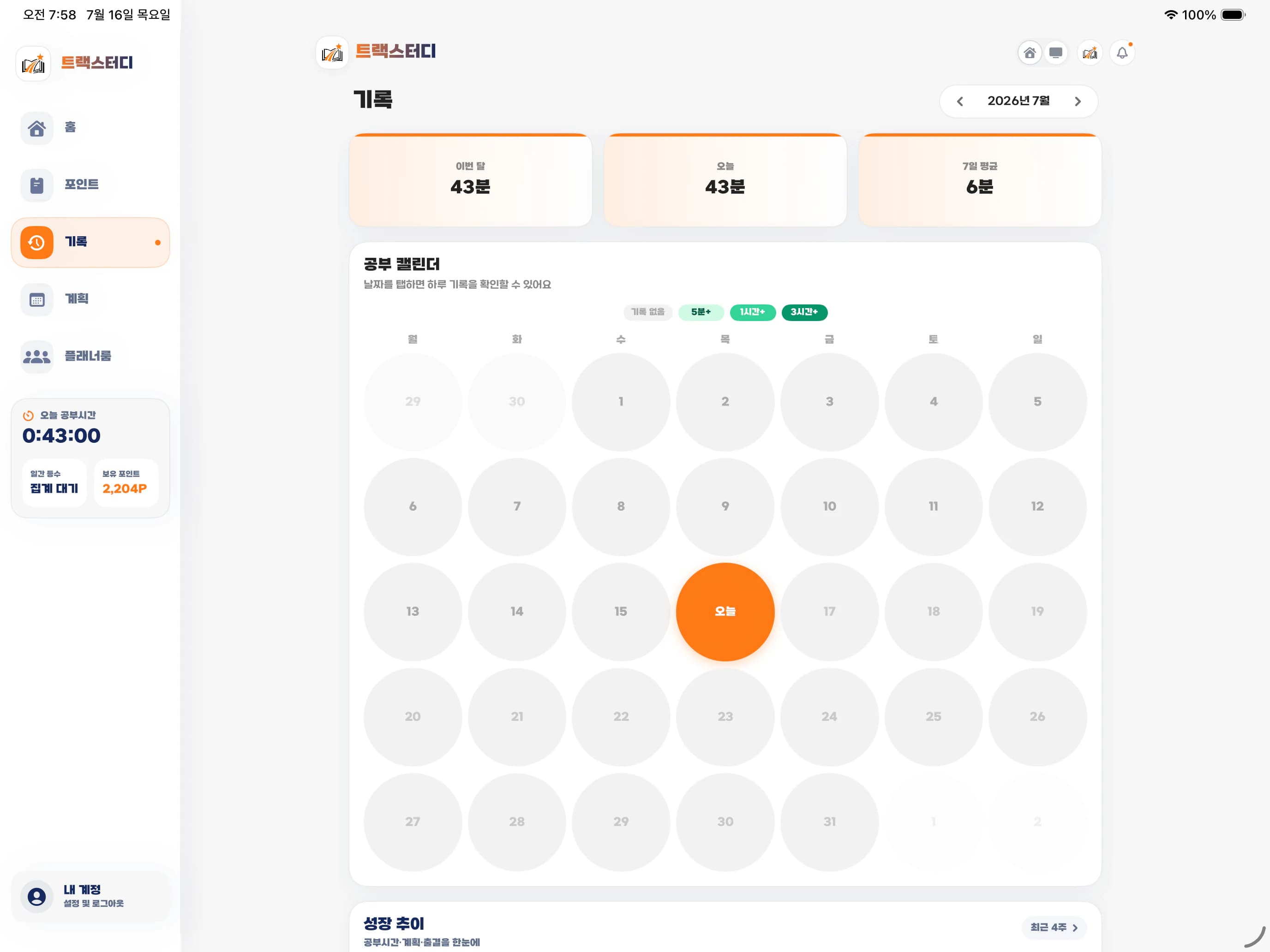The height and width of the screenshot is (952, 1270).
Task: Select calendar day 10
Action: [829, 507]
